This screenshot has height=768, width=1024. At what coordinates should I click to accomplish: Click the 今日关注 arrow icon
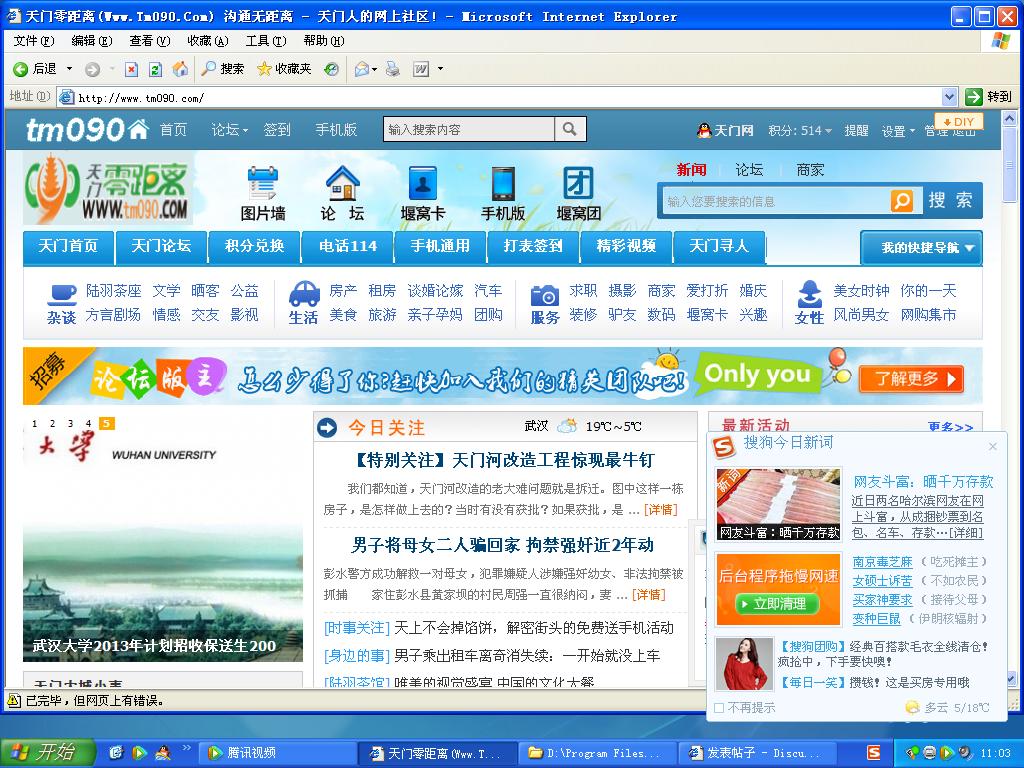click(x=327, y=428)
